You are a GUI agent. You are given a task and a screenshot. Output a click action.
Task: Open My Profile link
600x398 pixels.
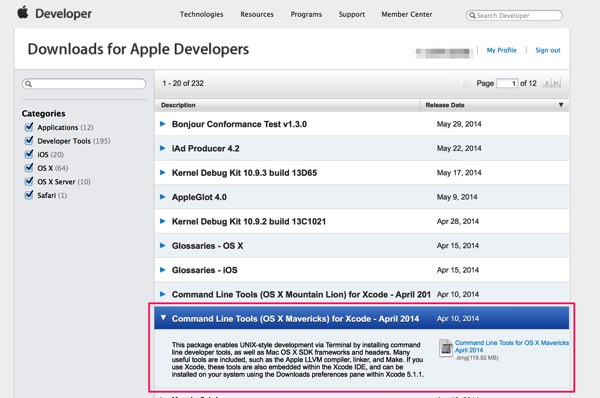coord(501,50)
